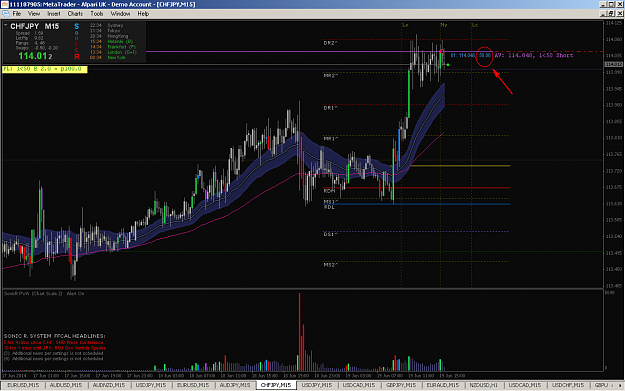Click the MS2 pivot level label
This screenshot has height=391, width=625.
tap(330, 265)
